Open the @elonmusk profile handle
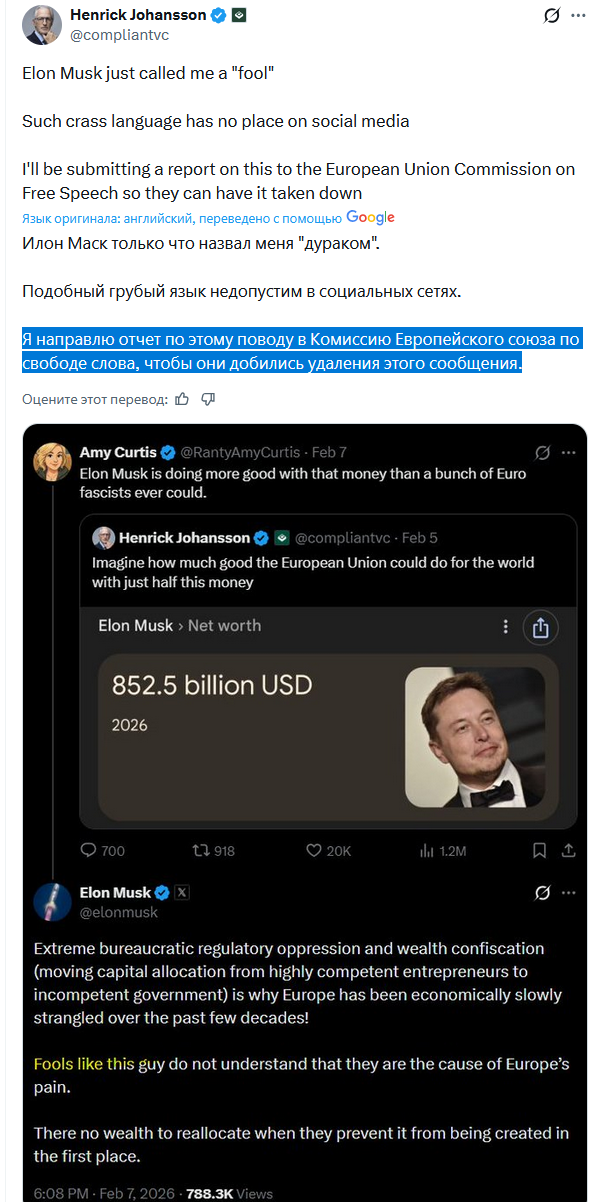This screenshot has height=1202, width=602. (x=119, y=912)
